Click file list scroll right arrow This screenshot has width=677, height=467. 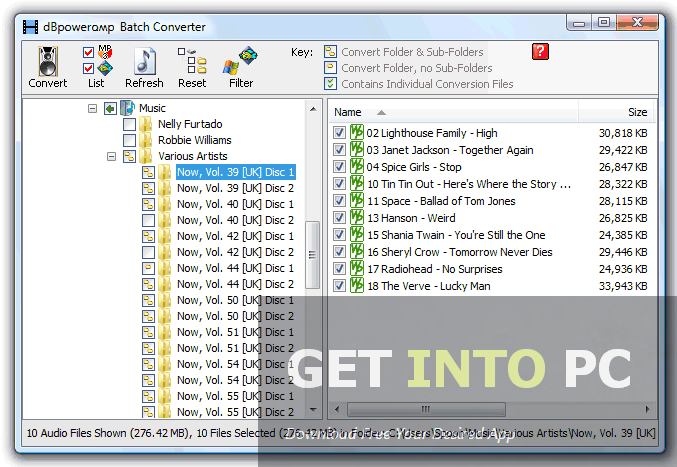click(647, 409)
